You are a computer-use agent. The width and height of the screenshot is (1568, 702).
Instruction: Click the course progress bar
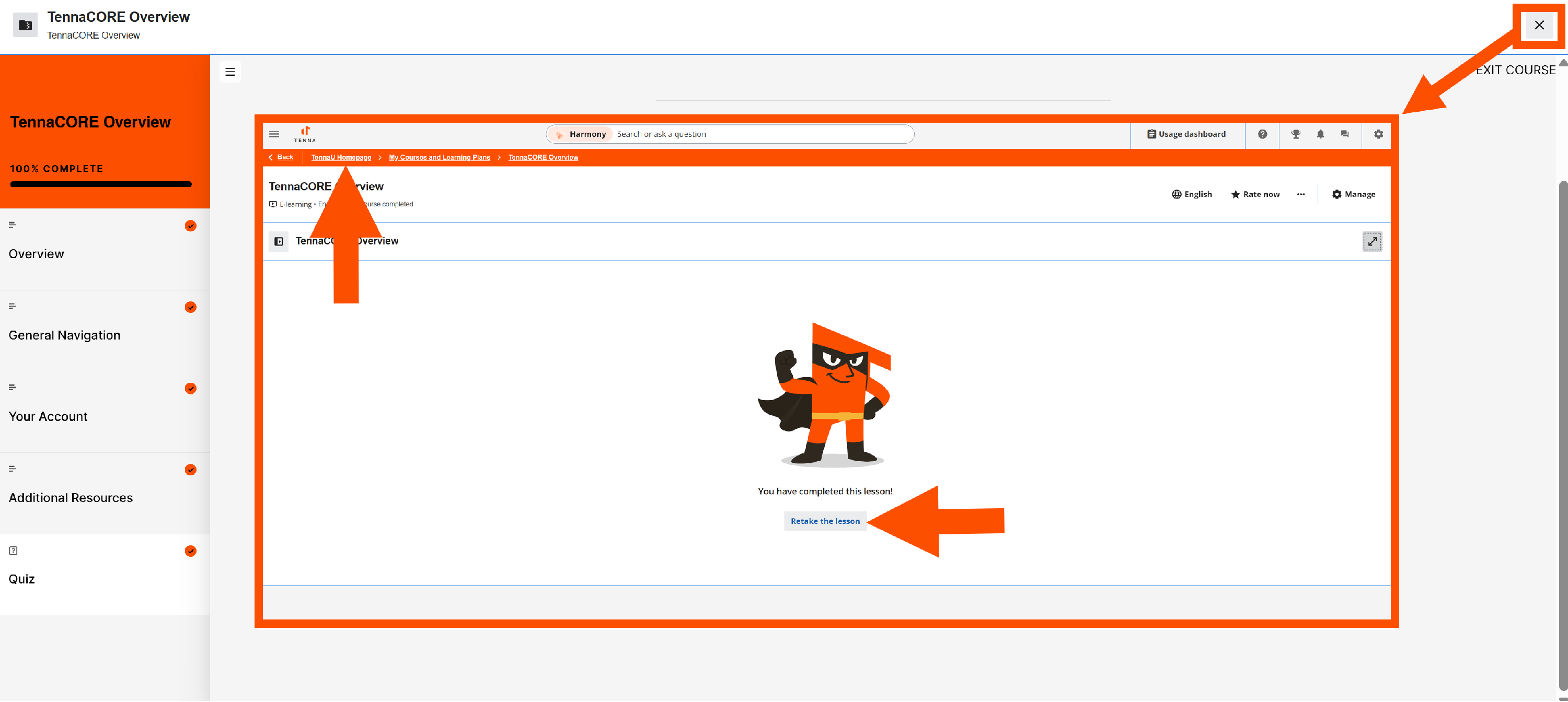(x=100, y=184)
